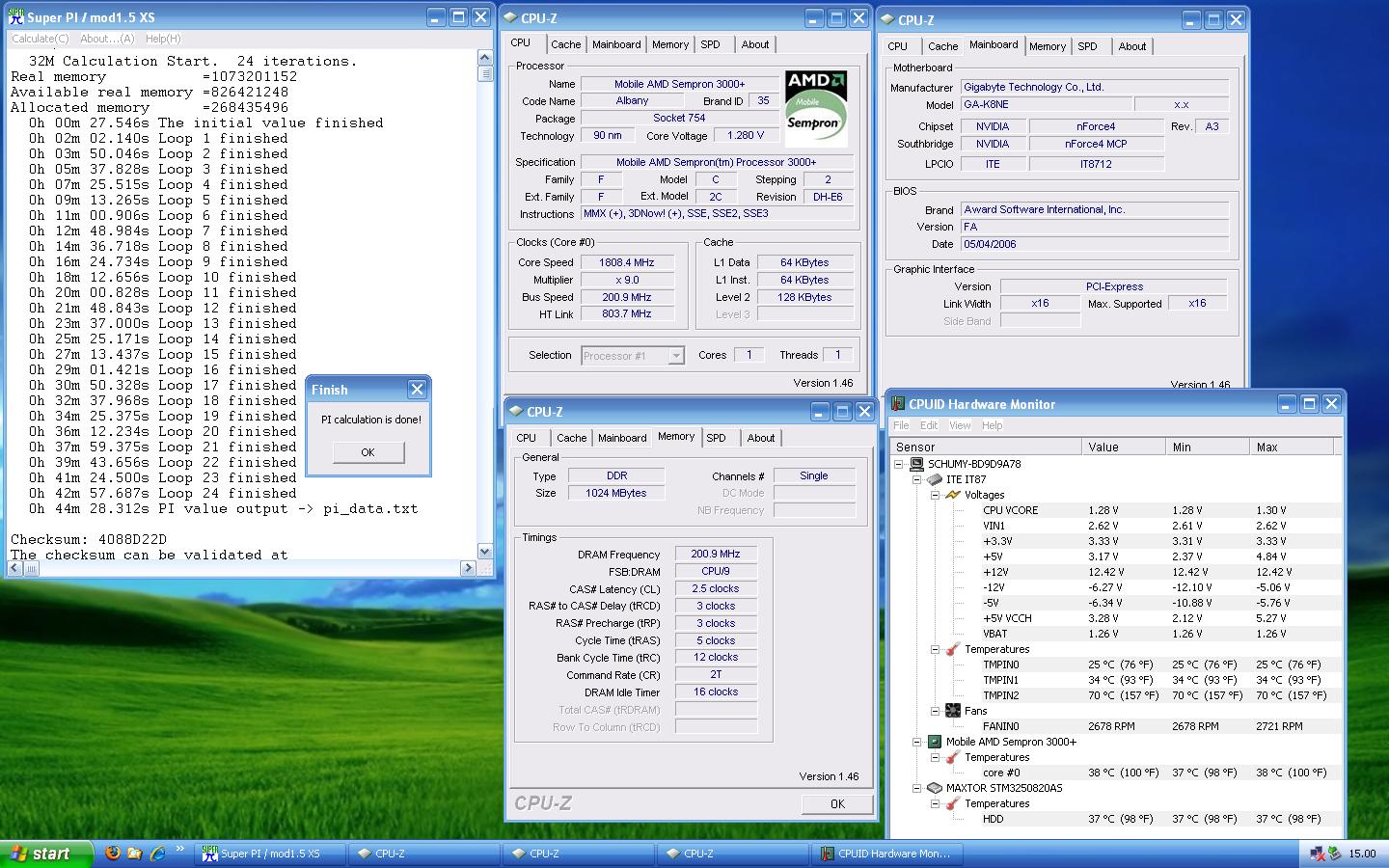Screen dimensions: 1389x868
Task: Open the folder icon in quick launch
Action: pyautogui.click(x=135, y=854)
